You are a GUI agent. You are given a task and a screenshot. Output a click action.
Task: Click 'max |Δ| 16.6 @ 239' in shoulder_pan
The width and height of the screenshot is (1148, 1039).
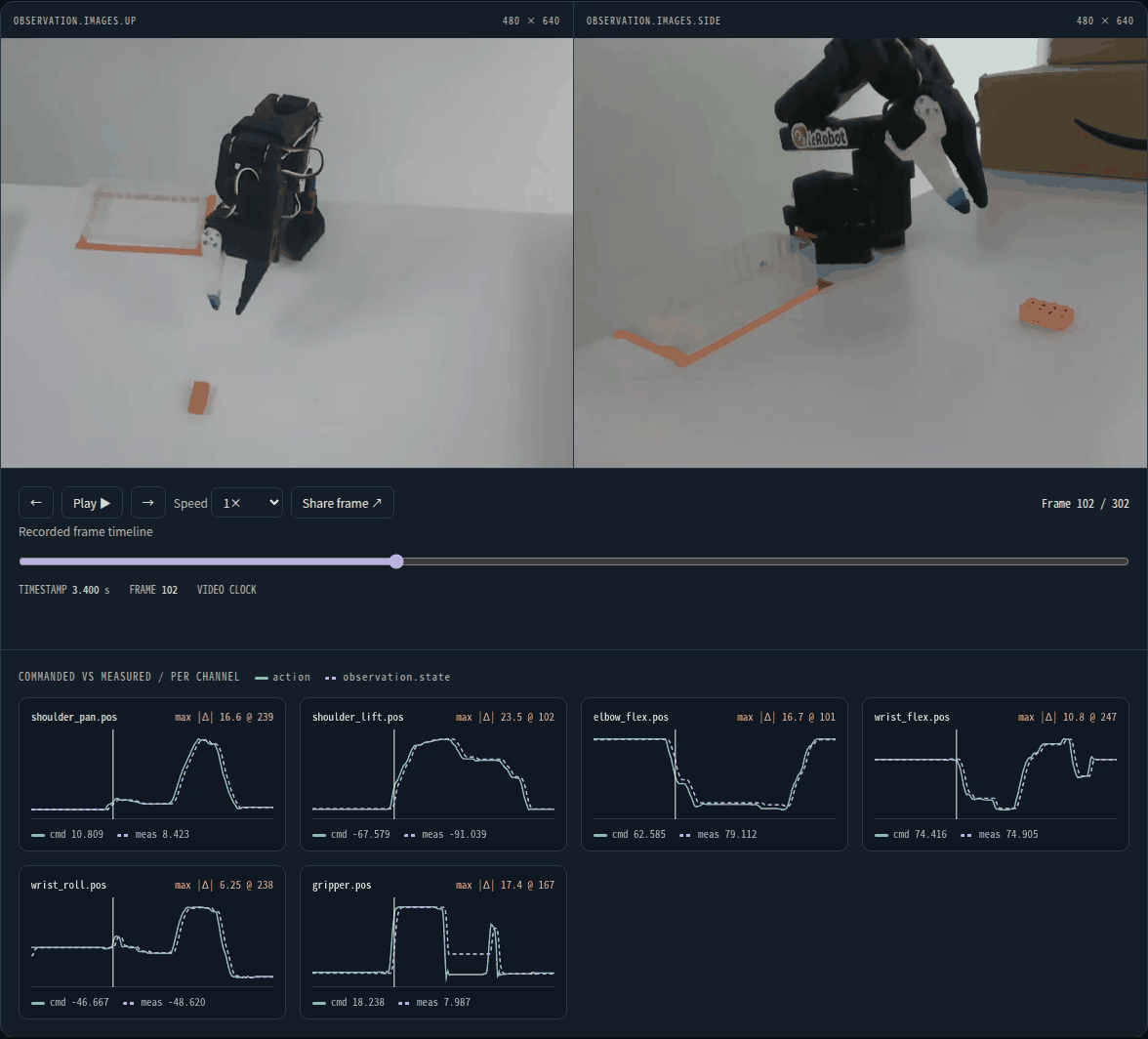[x=225, y=717]
